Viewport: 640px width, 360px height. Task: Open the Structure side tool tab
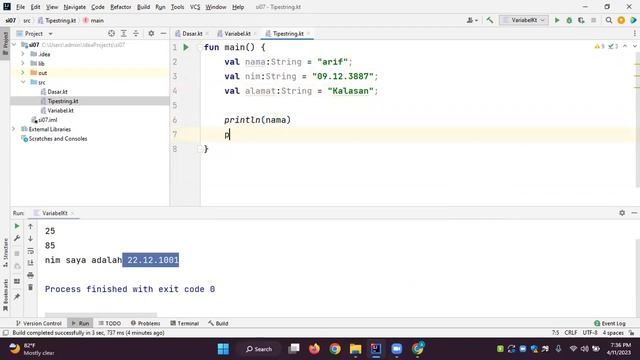5,253
